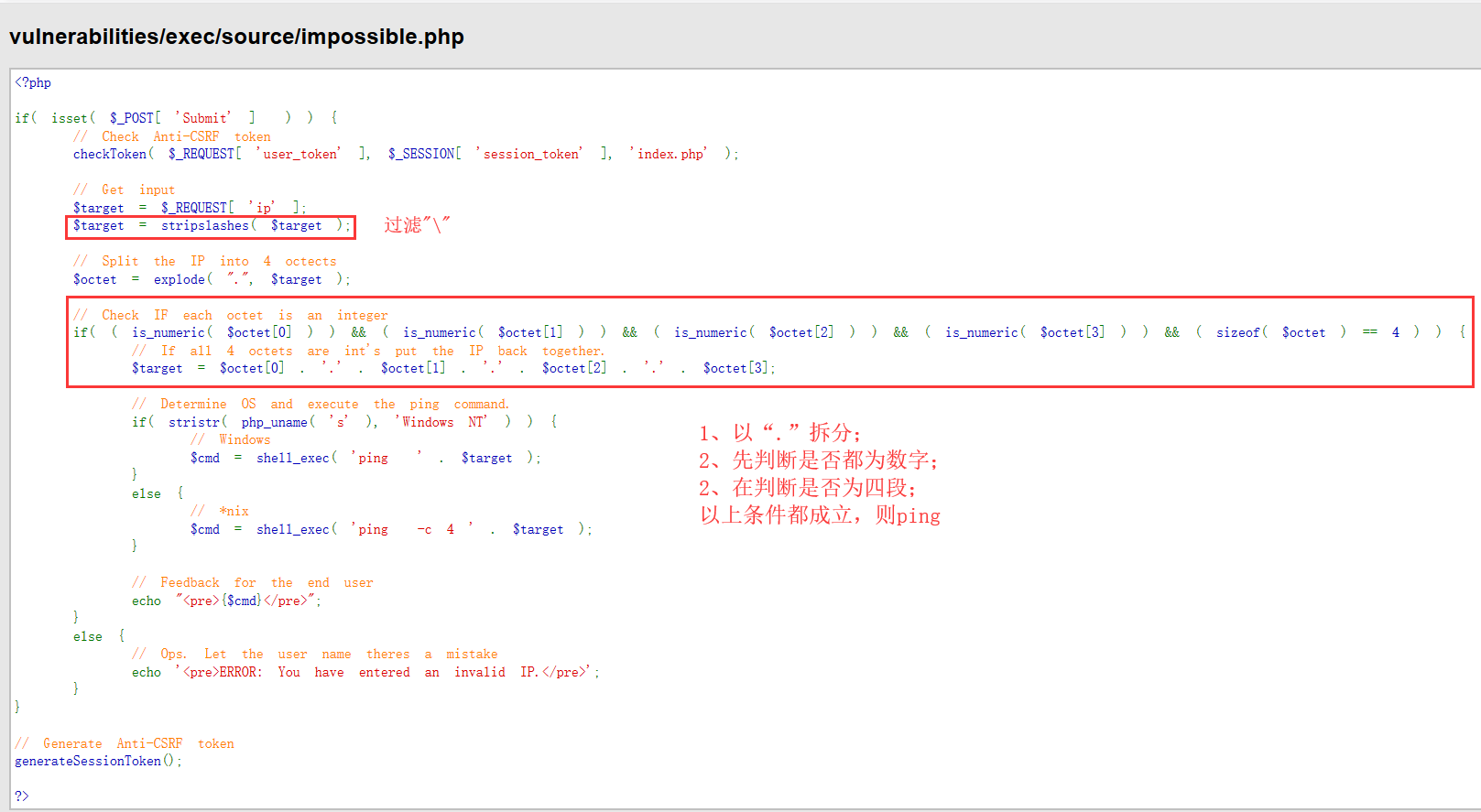Click the 'If all 4 octets are int's' comment
This screenshot has height=812, width=1481.
tap(368, 351)
